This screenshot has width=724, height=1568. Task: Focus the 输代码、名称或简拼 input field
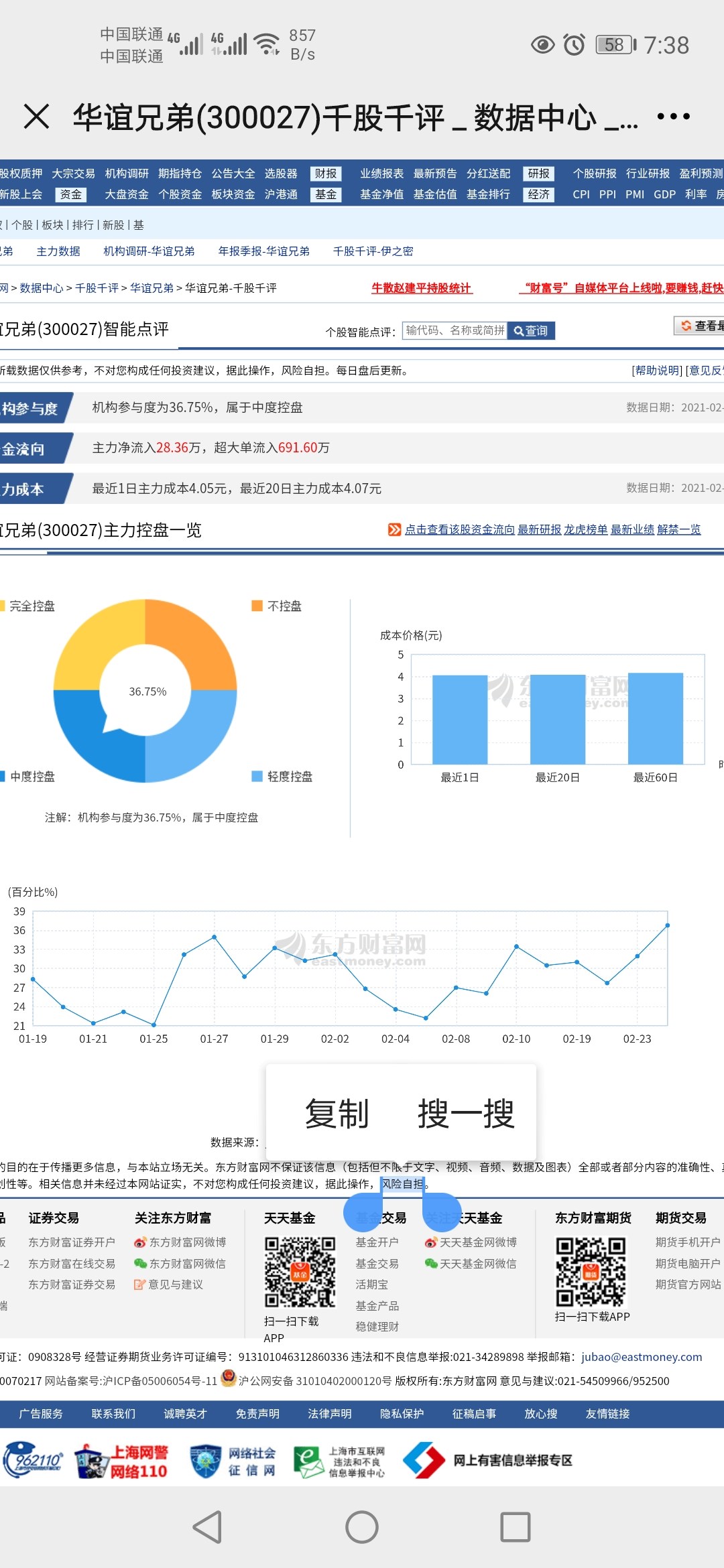(x=455, y=330)
